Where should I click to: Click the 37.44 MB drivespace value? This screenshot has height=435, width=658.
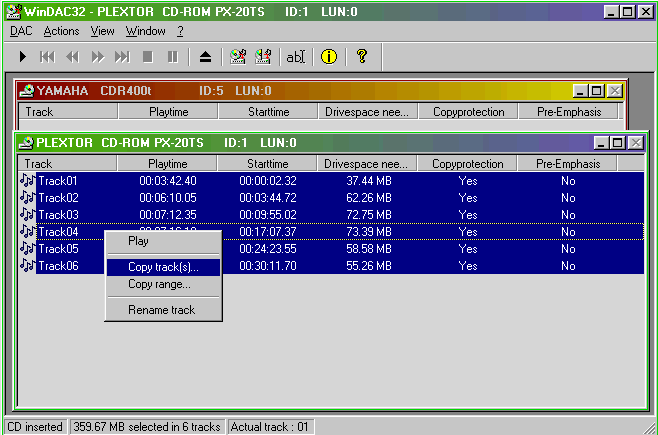(x=368, y=181)
